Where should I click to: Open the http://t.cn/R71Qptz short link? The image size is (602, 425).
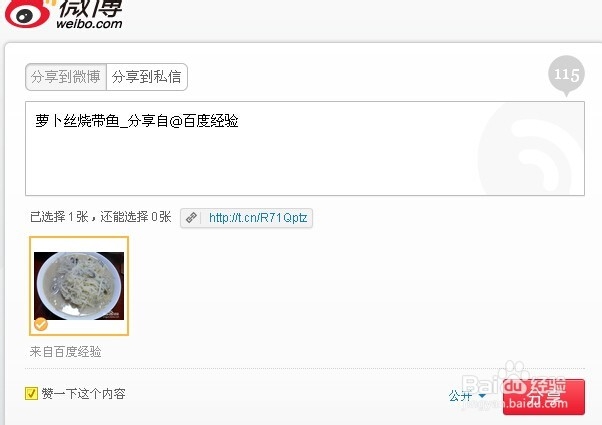coord(258,218)
